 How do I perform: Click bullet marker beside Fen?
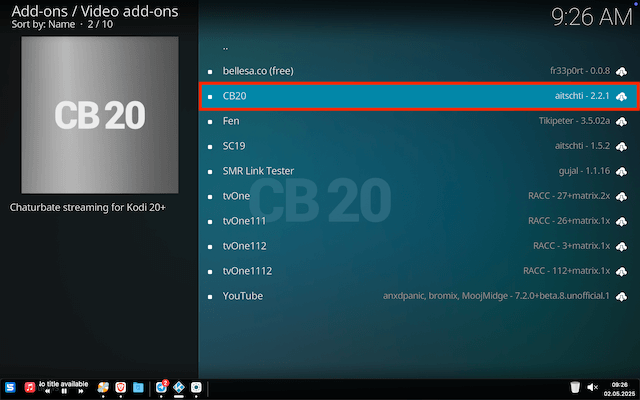coord(210,122)
